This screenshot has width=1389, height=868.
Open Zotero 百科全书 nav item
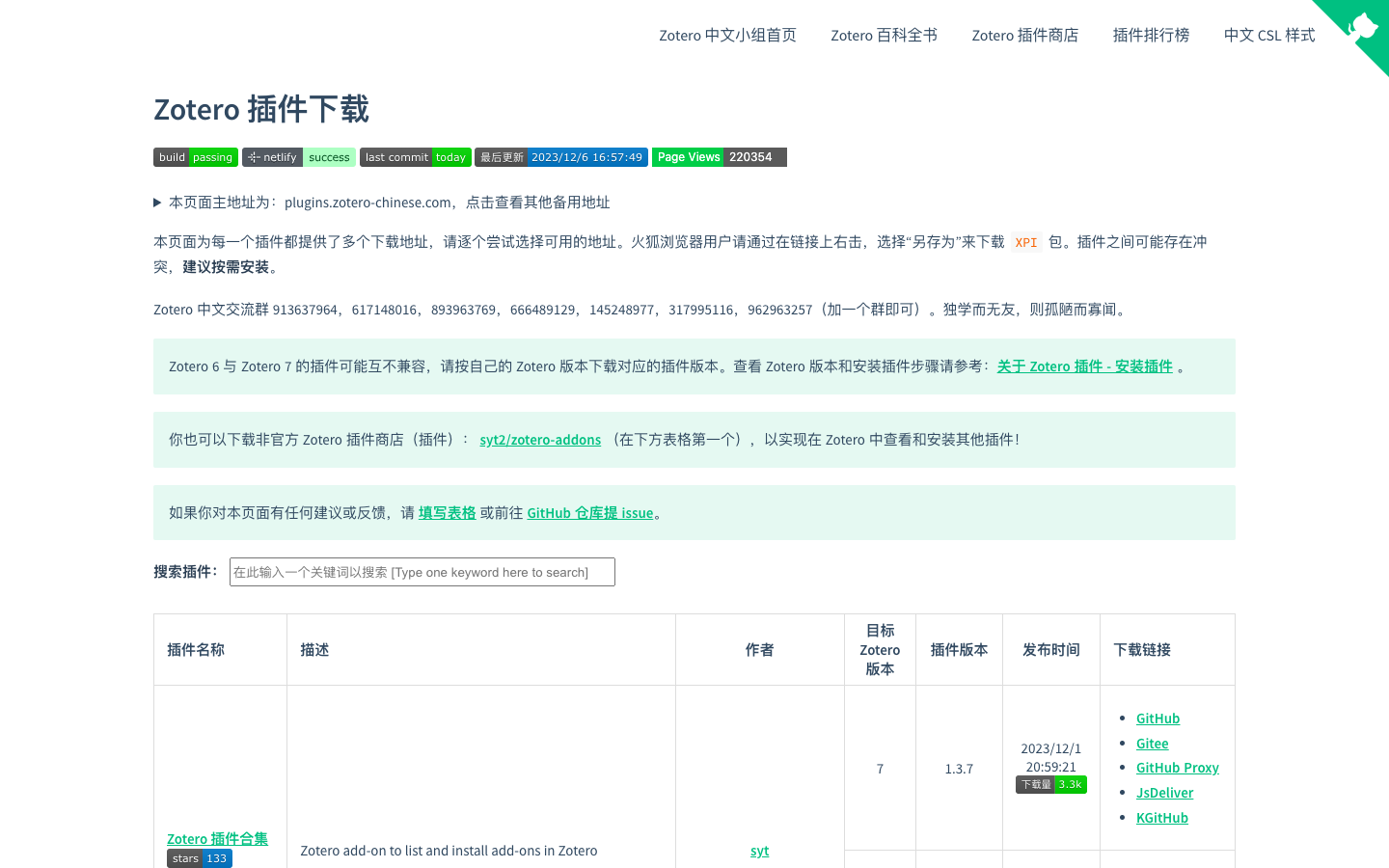(x=884, y=36)
